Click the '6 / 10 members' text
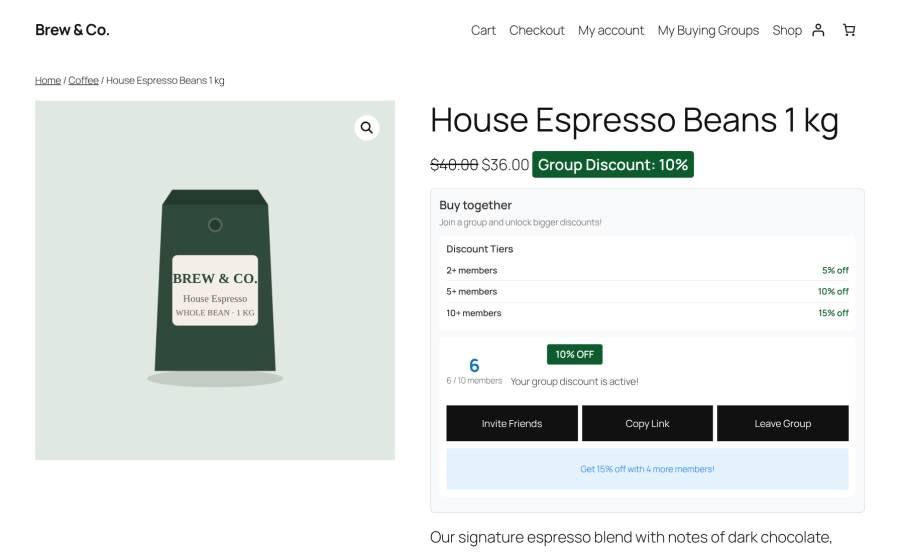This screenshot has width=900, height=552. 474,380
